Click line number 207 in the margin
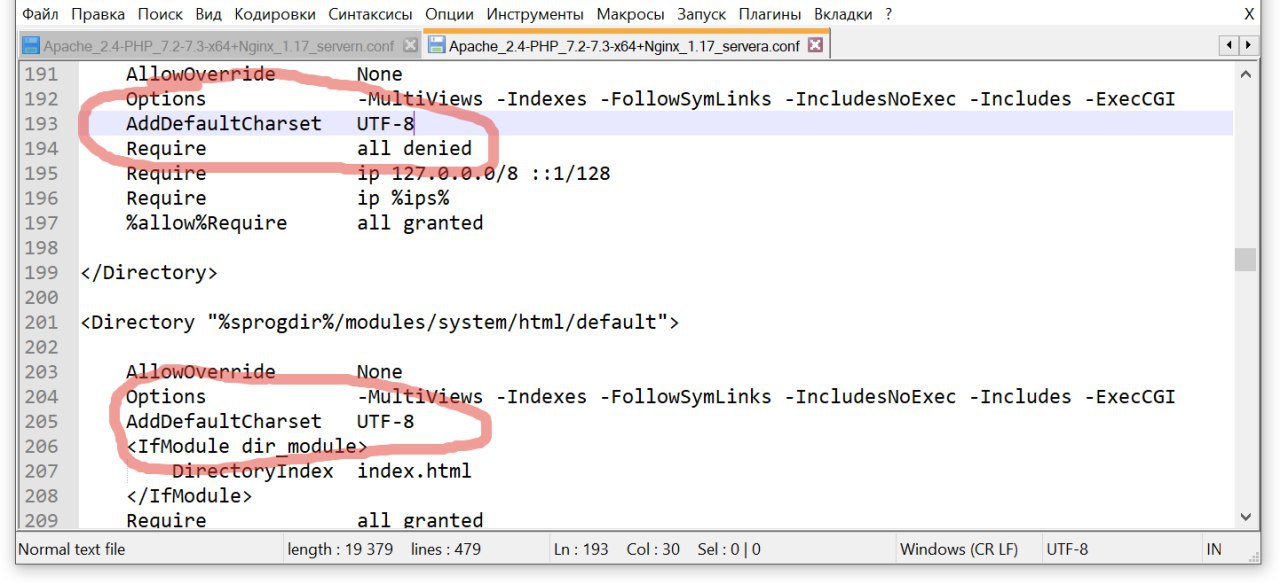1280x584 pixels. 41,471
